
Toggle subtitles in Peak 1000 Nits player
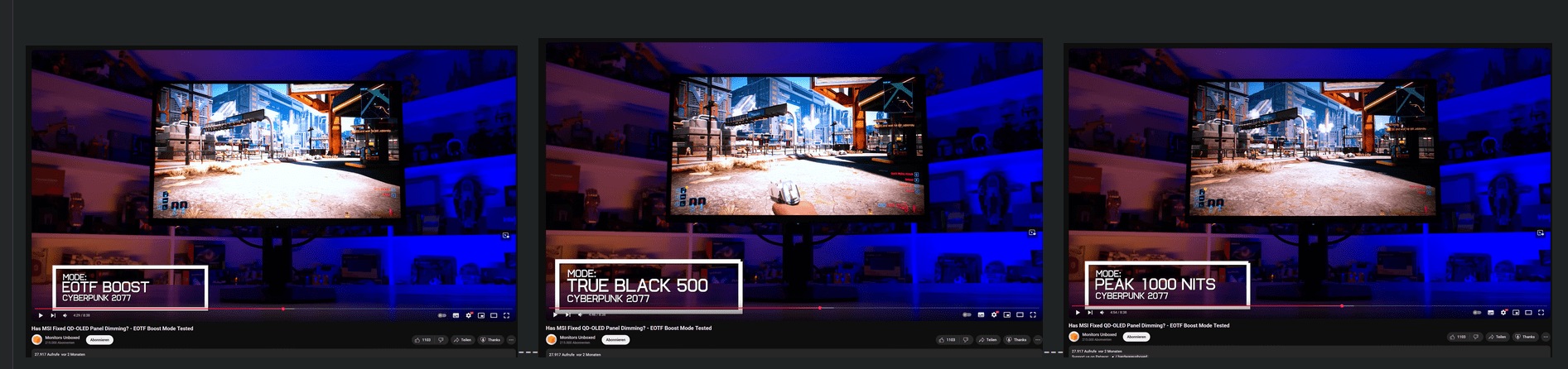tap(1491, 313)
